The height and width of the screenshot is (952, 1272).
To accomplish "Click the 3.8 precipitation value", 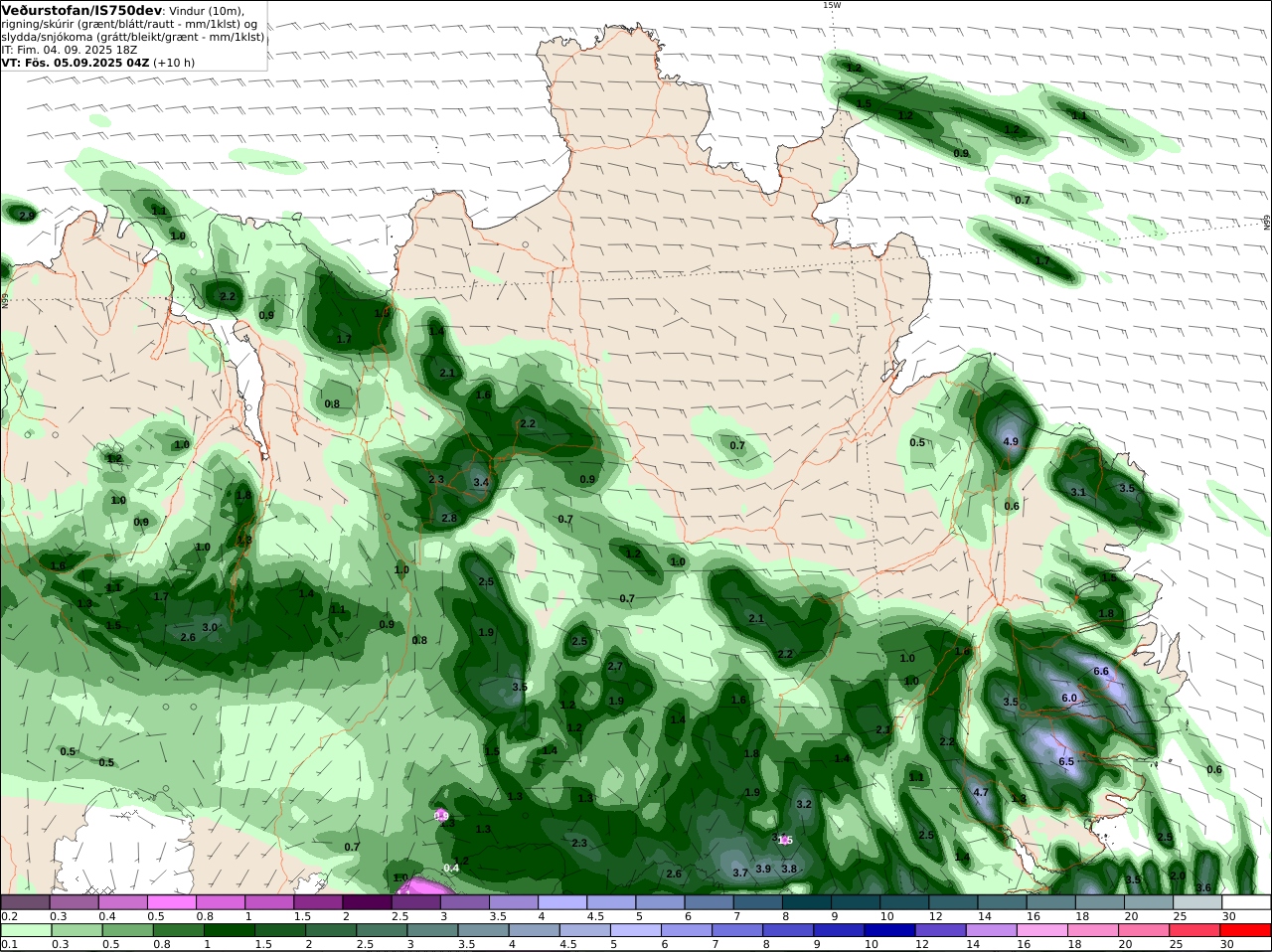I will [789, 869].
